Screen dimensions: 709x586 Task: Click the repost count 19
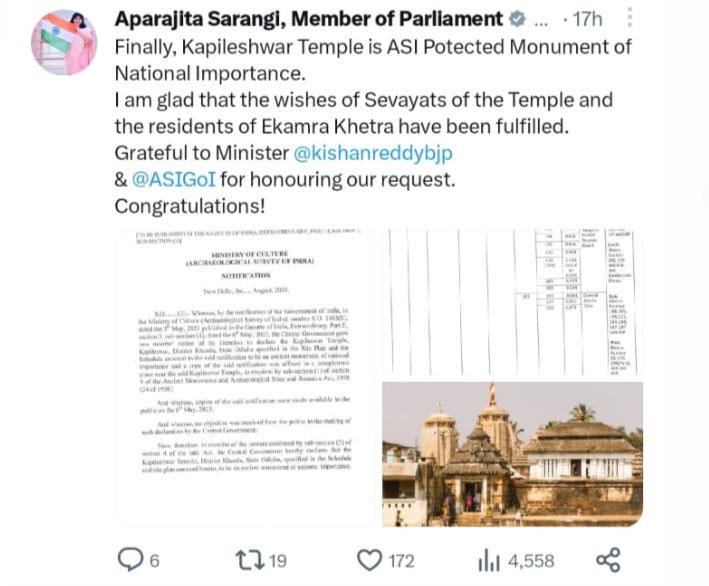click(x=277, y=561)
